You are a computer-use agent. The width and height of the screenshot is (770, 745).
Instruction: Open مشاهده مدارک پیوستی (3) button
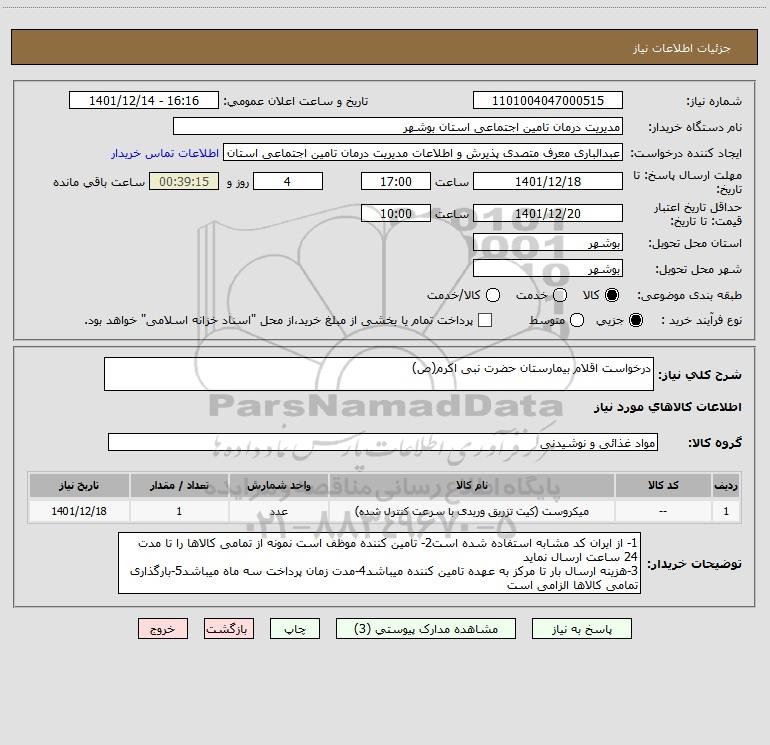tap(426, 629)
